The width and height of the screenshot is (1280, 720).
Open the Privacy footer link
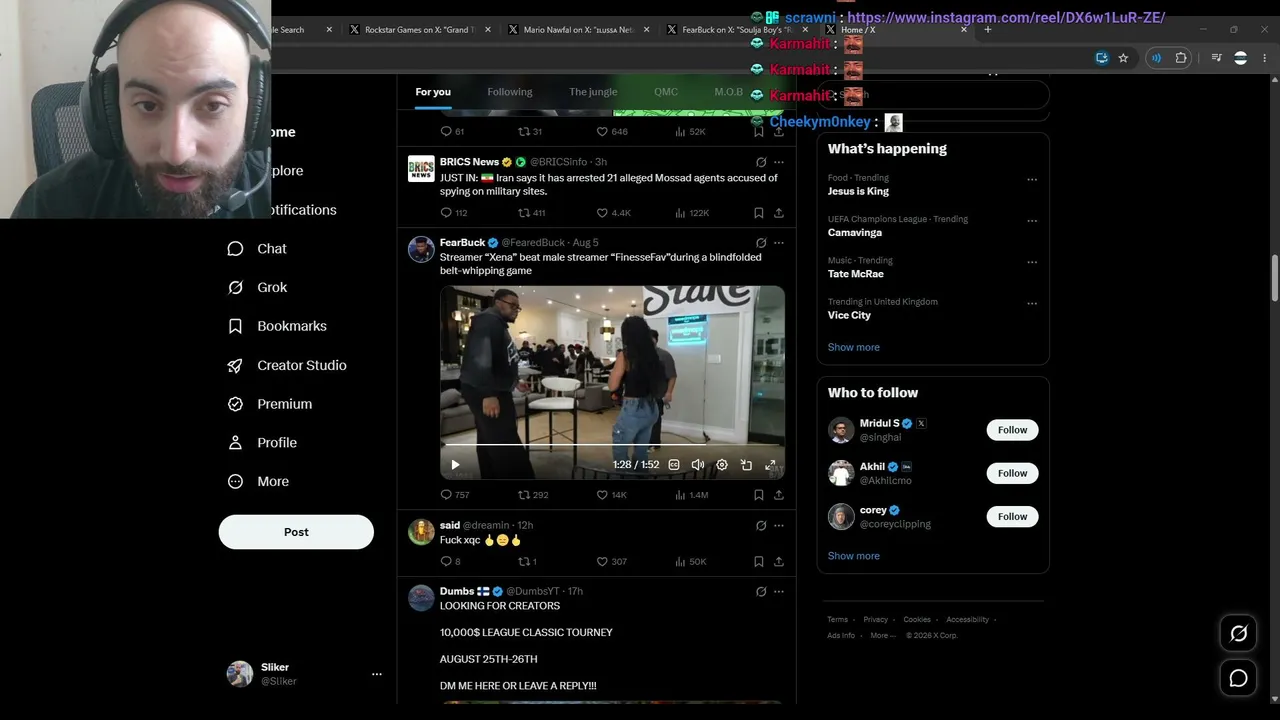(875, 620)
